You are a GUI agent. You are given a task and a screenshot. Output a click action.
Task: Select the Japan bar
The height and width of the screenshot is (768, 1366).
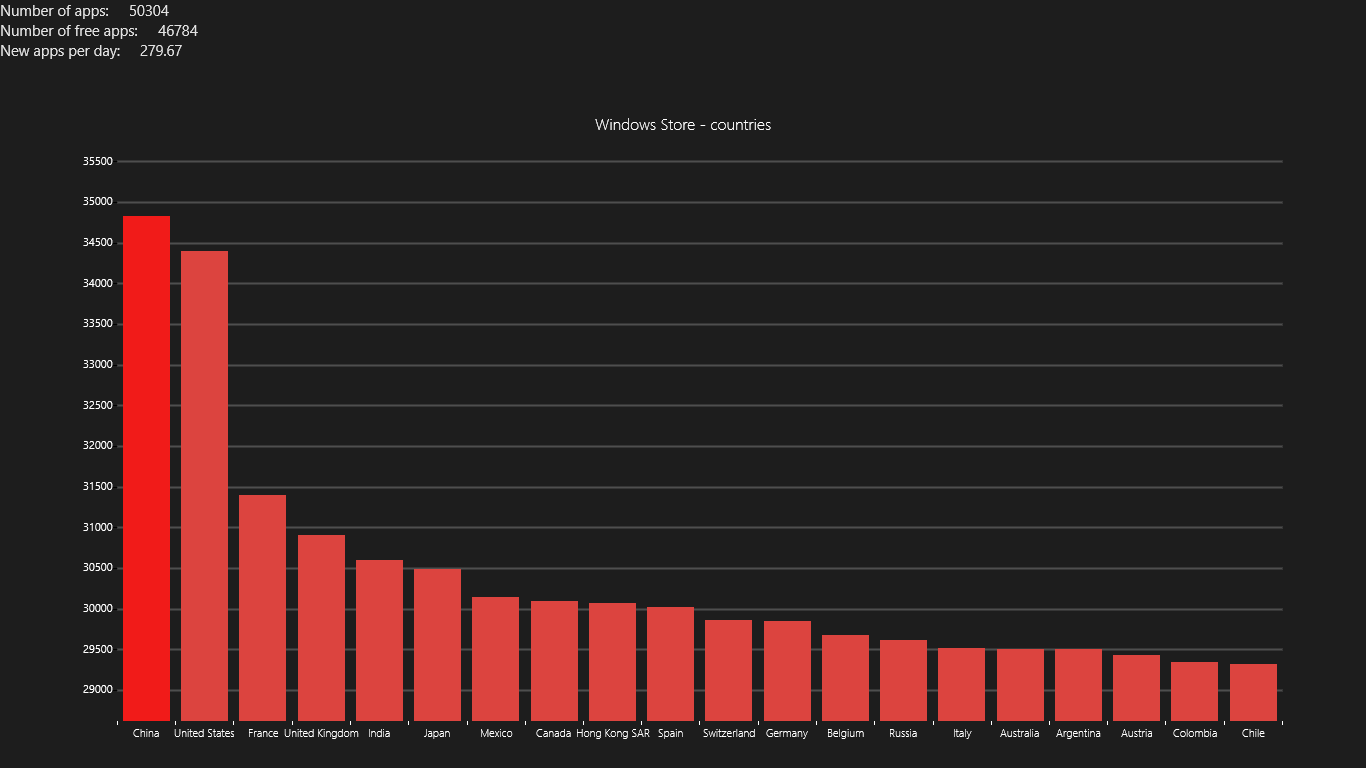click(437, 644)
